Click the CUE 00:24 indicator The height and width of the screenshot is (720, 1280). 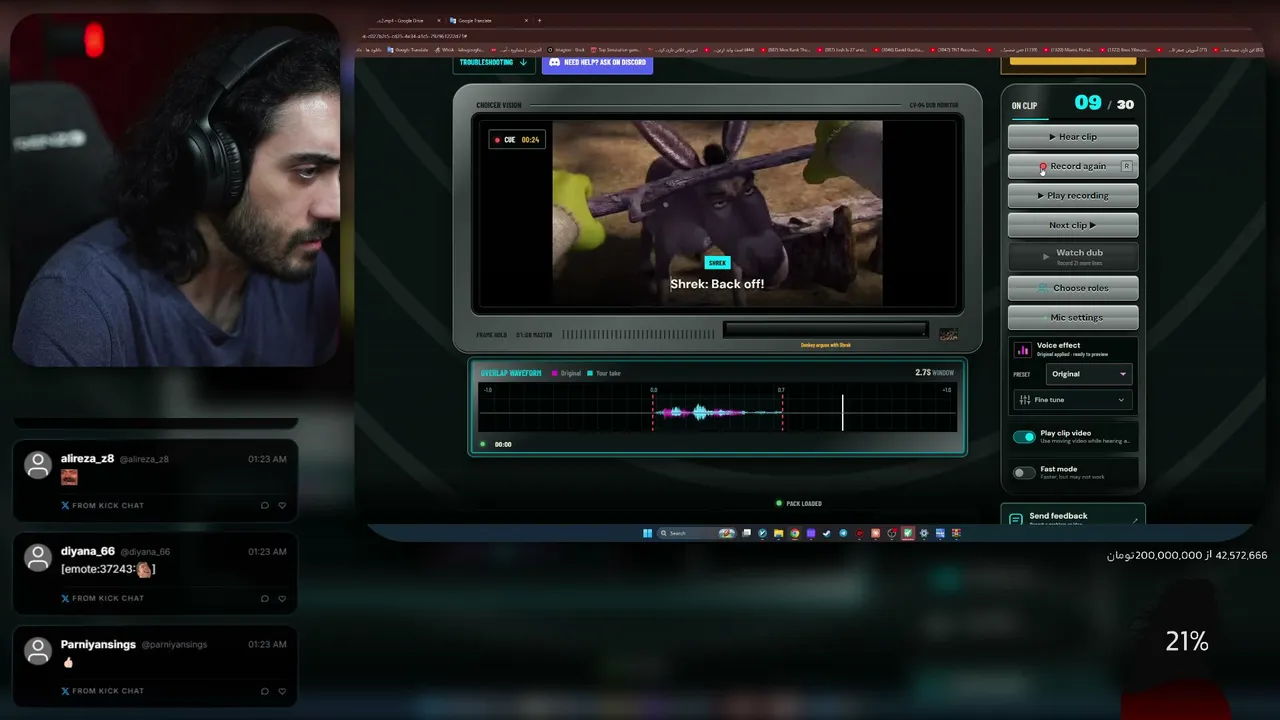tap(517, 140)
